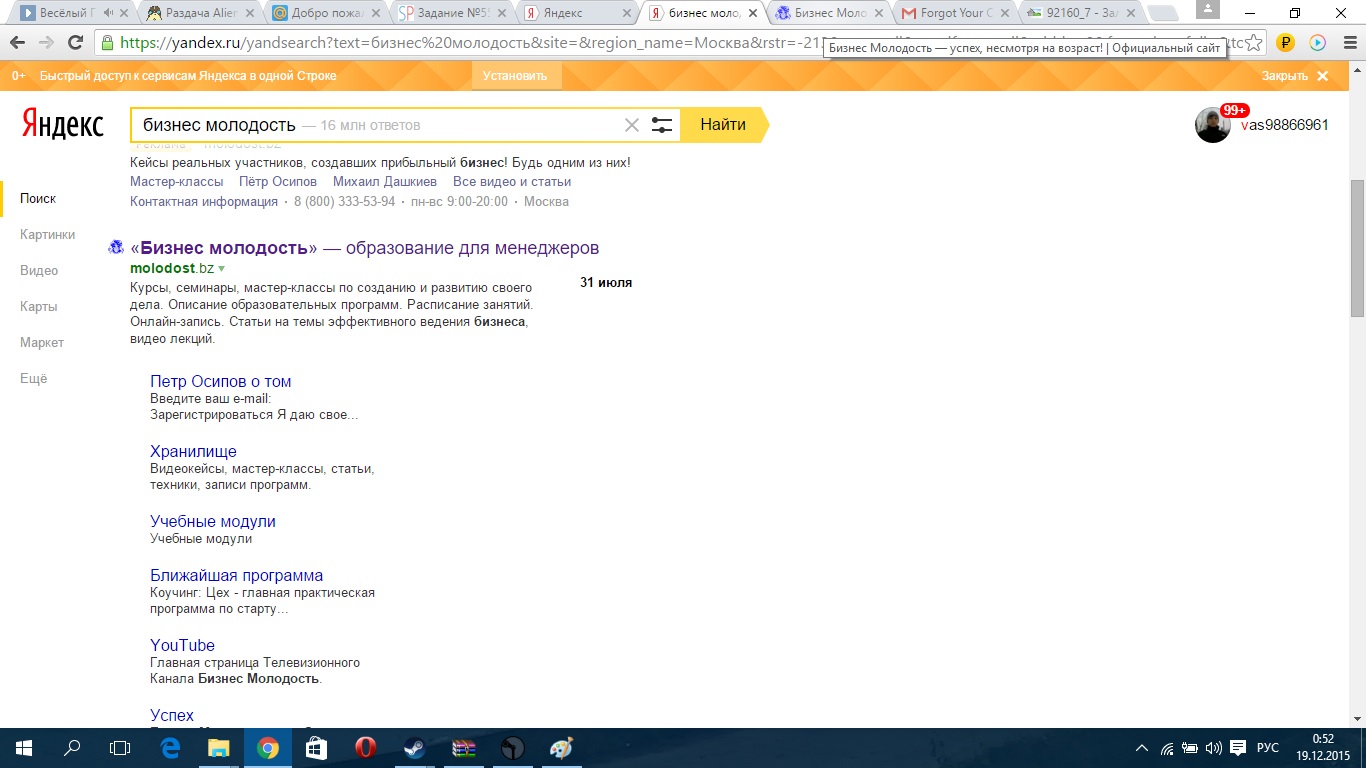The width and height of the screenshot is (1366, 768).
Task: Open the Контактная информация link
Action: [x=204, y=202]
